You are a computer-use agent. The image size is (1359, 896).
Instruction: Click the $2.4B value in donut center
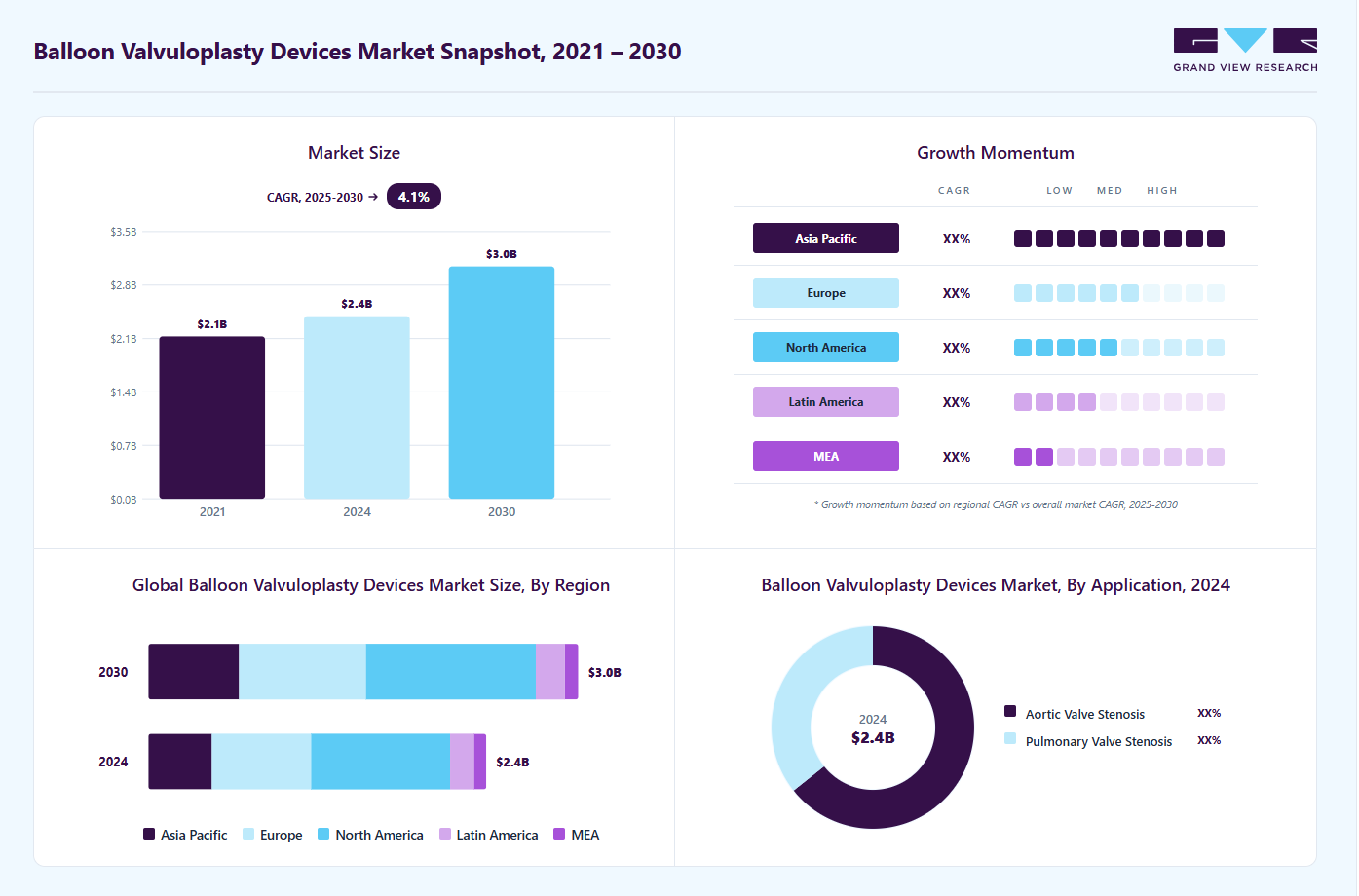tap(873, 737)
